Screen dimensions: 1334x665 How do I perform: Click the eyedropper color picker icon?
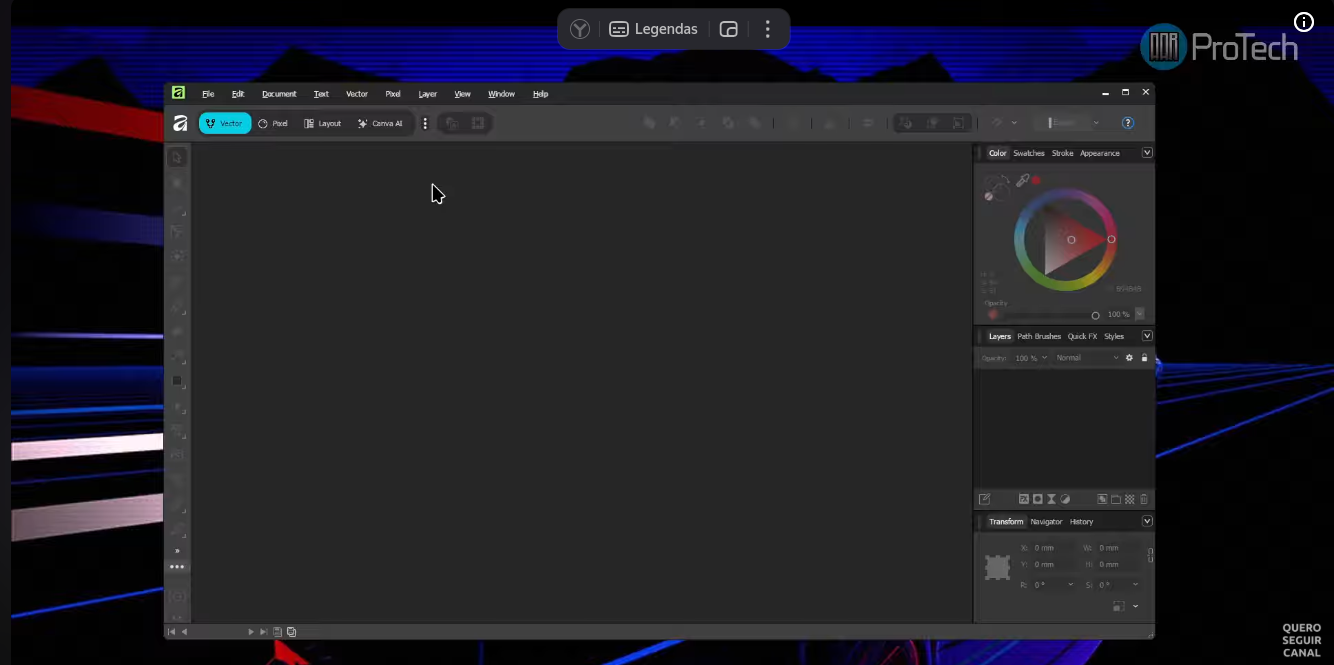coord(1022,181)
